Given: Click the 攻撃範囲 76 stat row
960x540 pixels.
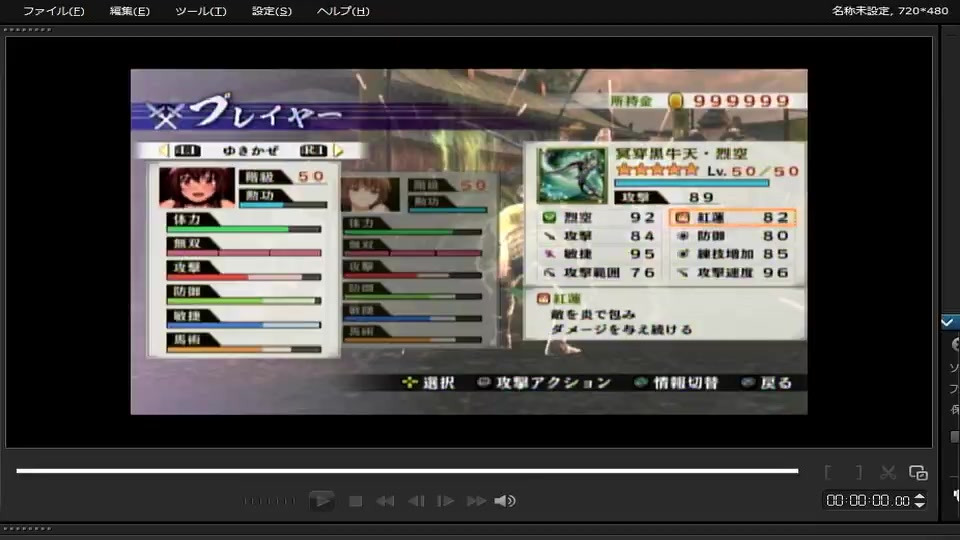Looking at the screenshot, I should click(598, 272).
